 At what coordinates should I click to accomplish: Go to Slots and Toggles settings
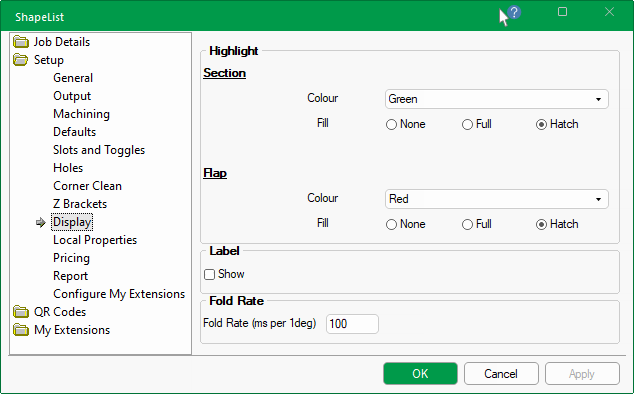99,150
